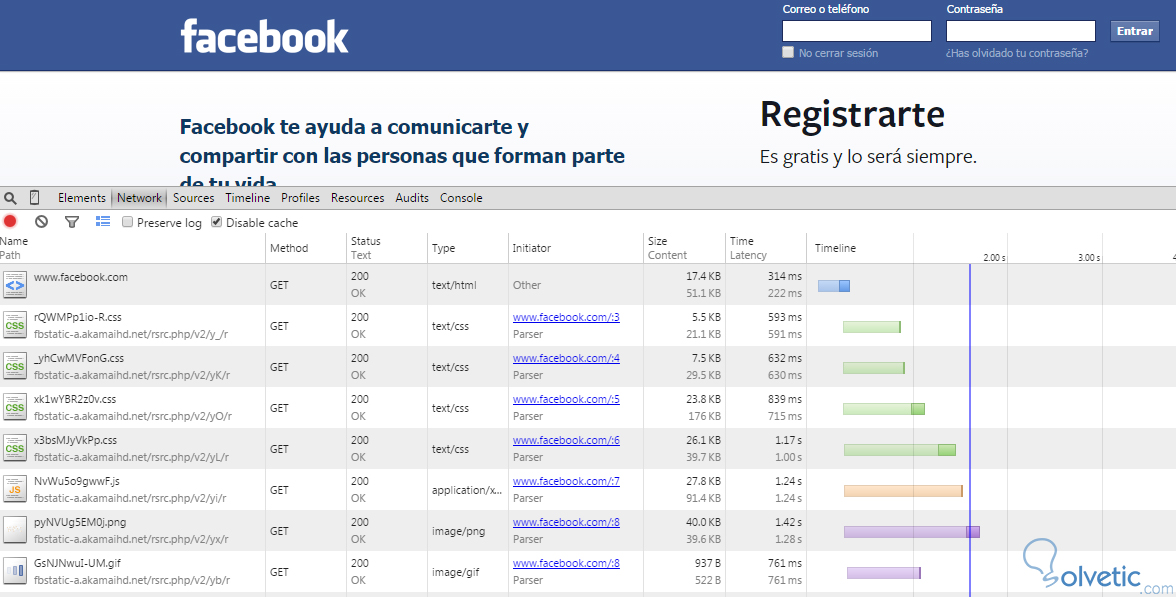Uncheck the Disable cache checkbox

[217, 222]
